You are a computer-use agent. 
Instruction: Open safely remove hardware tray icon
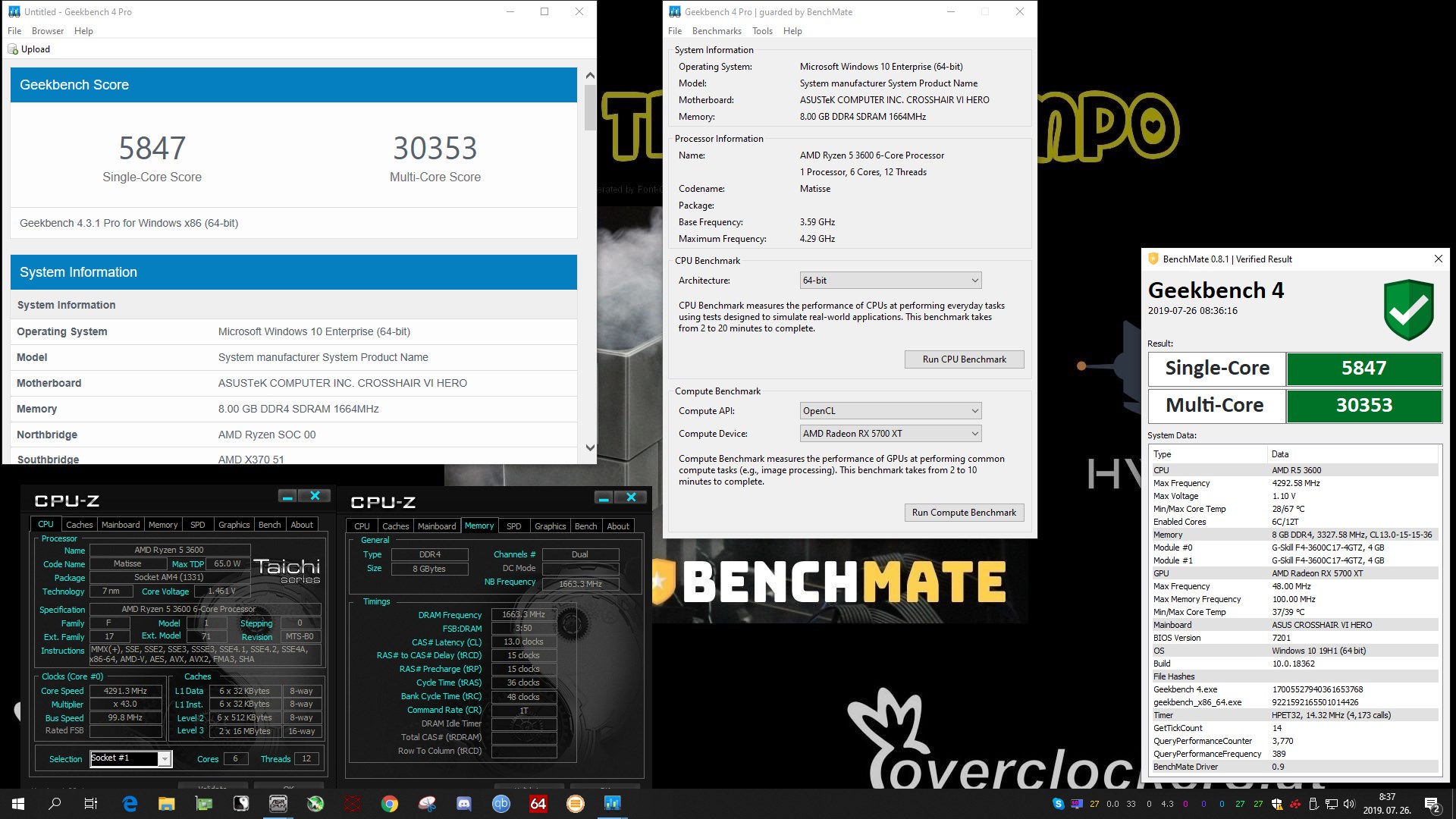[x=1313, y=804]
